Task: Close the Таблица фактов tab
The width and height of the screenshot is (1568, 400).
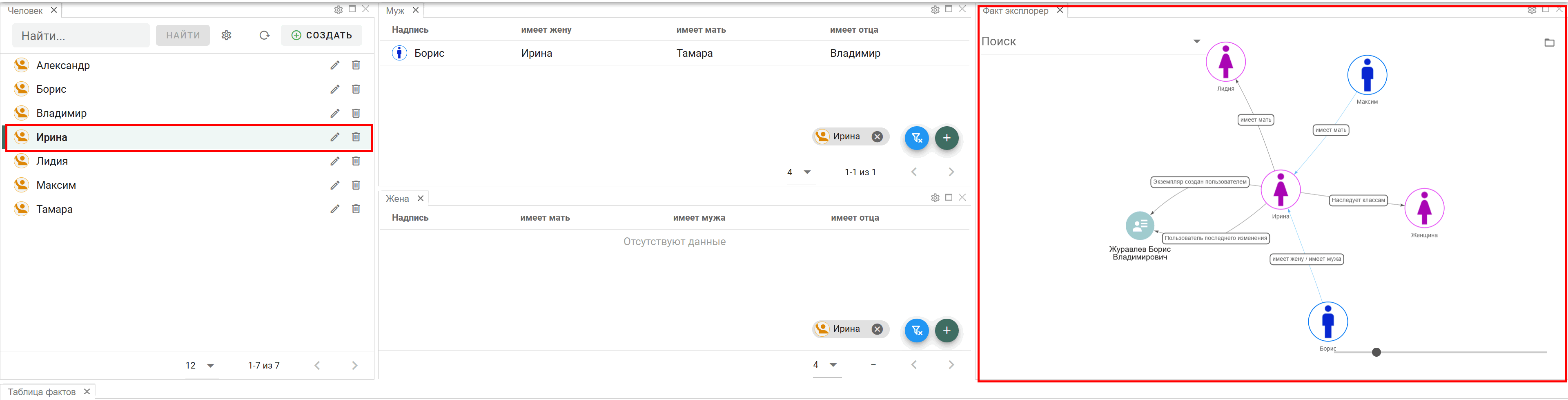Action: (x=87, y=391)
